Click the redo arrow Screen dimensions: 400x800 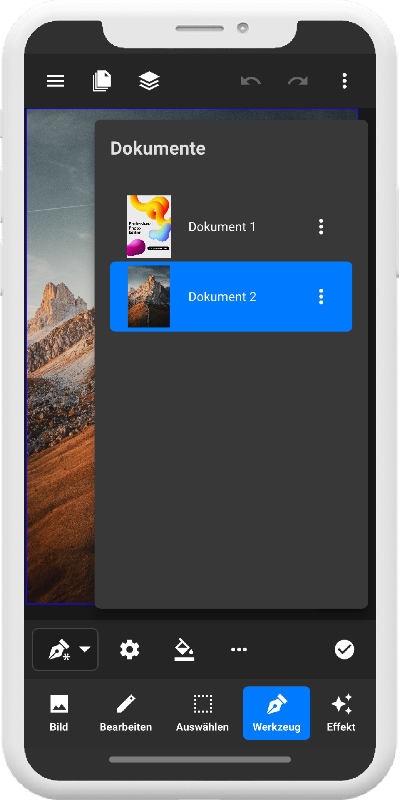tap(297, 81)
